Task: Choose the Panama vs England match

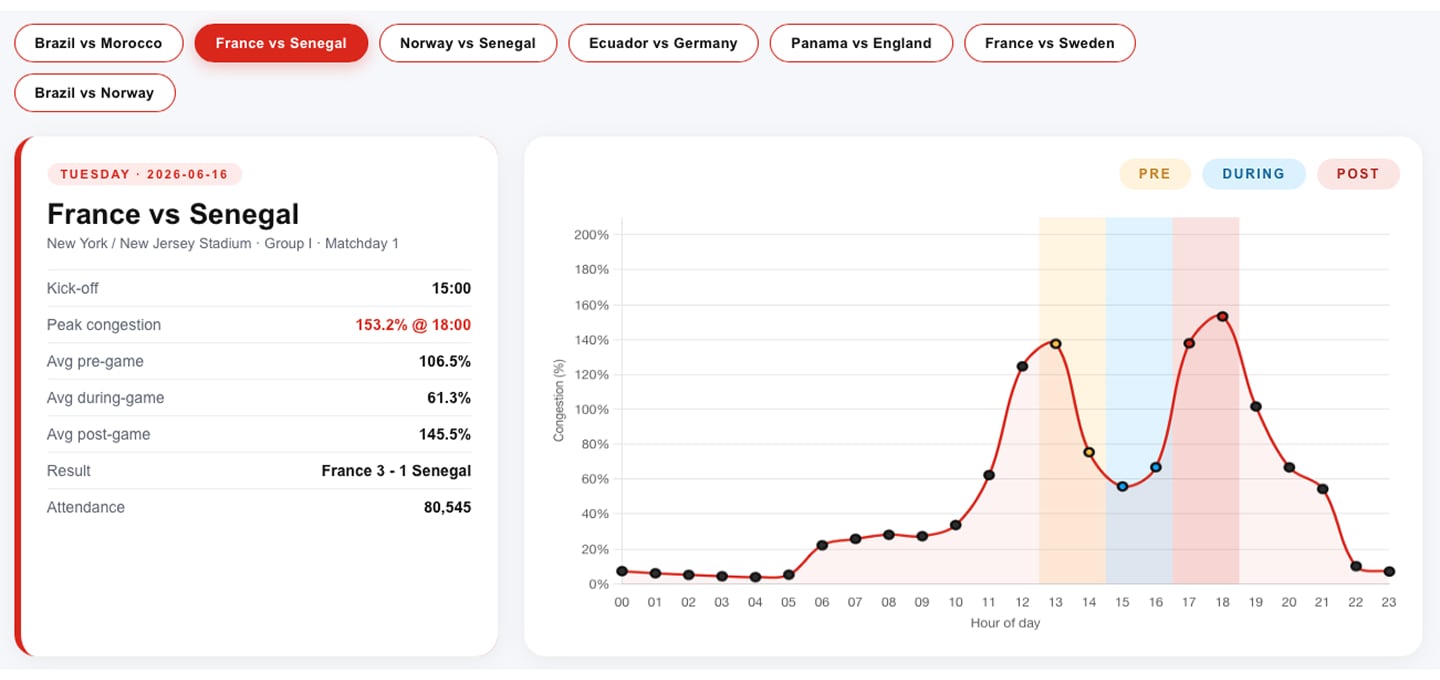Action: click(x=861, y=43)
